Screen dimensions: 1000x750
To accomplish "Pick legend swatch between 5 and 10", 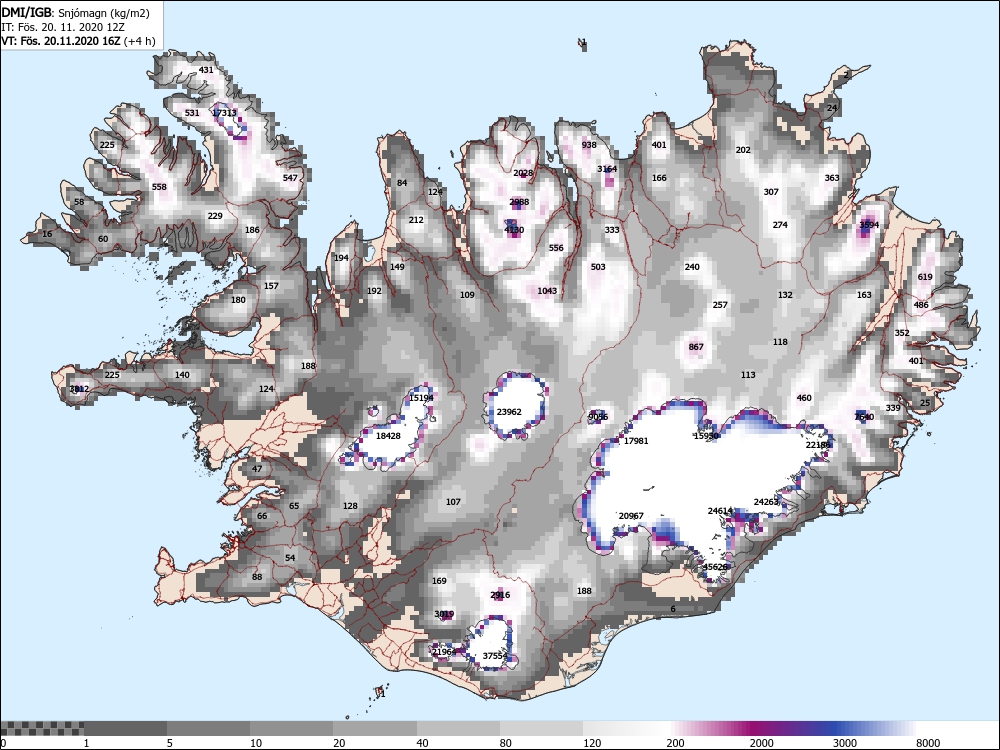I will point(209,728).
